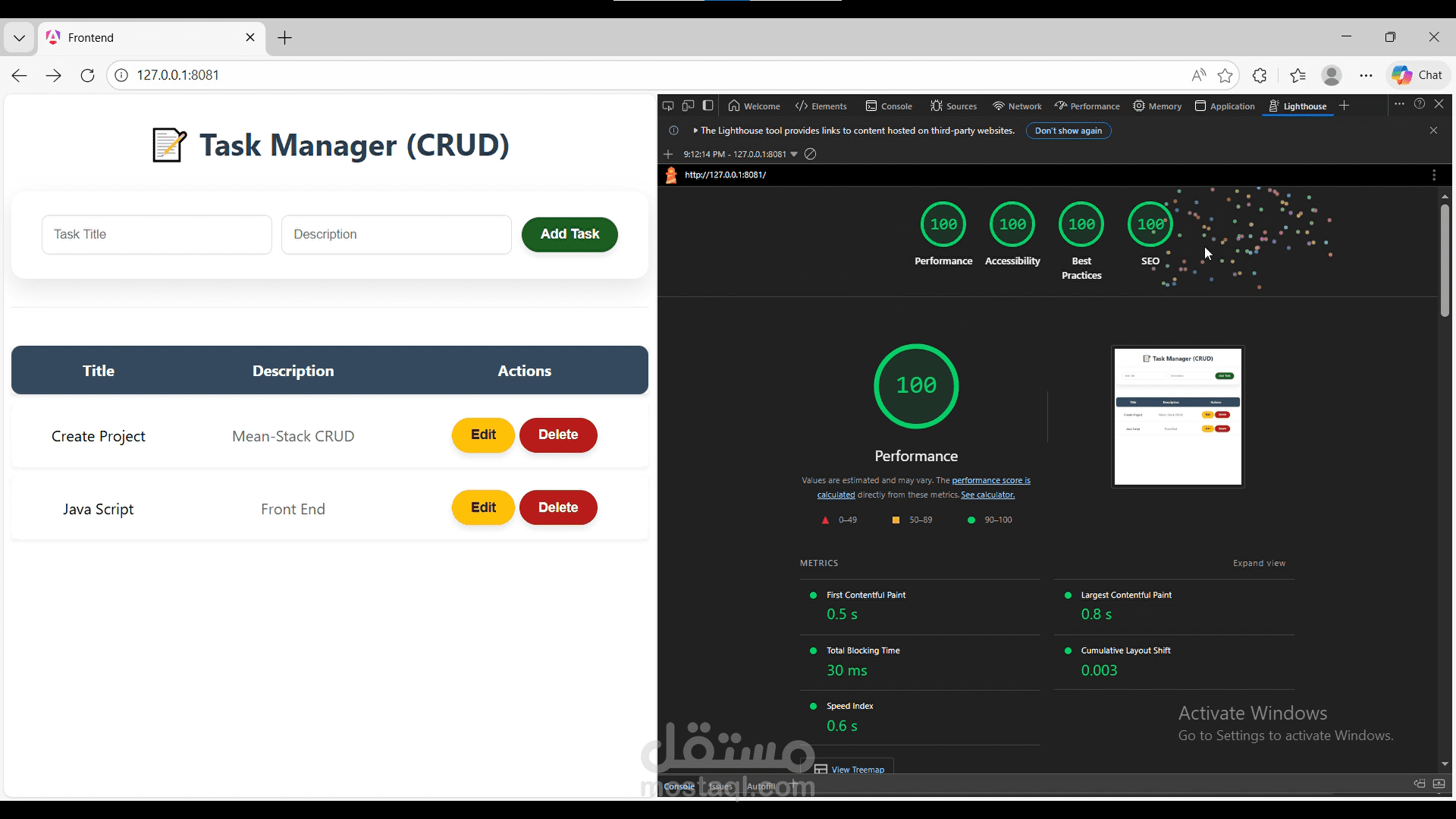
Task: Open the See calculator link
Action: coord(987,494)
